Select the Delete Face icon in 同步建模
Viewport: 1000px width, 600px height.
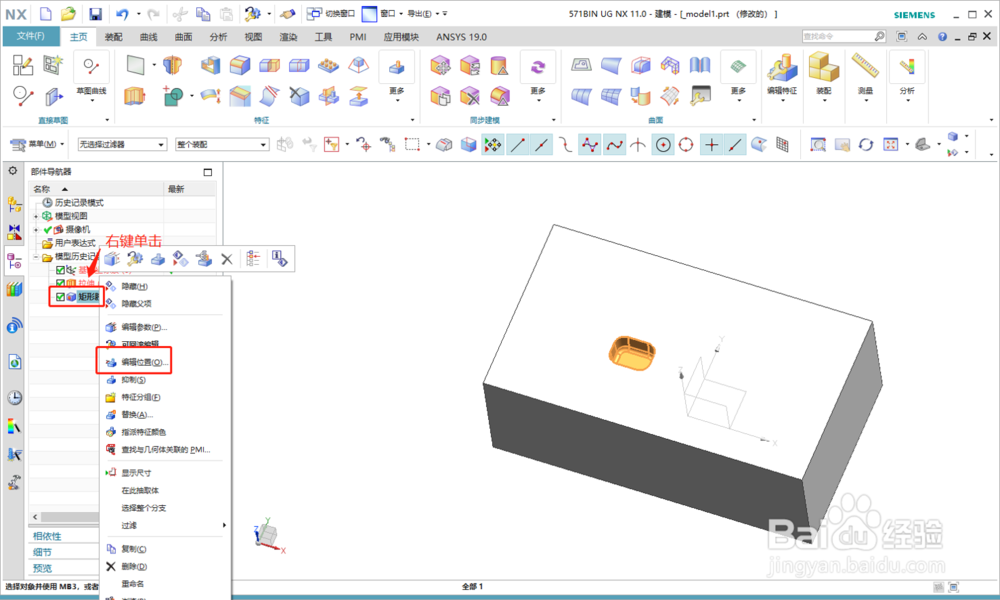(x=470, y=96)
